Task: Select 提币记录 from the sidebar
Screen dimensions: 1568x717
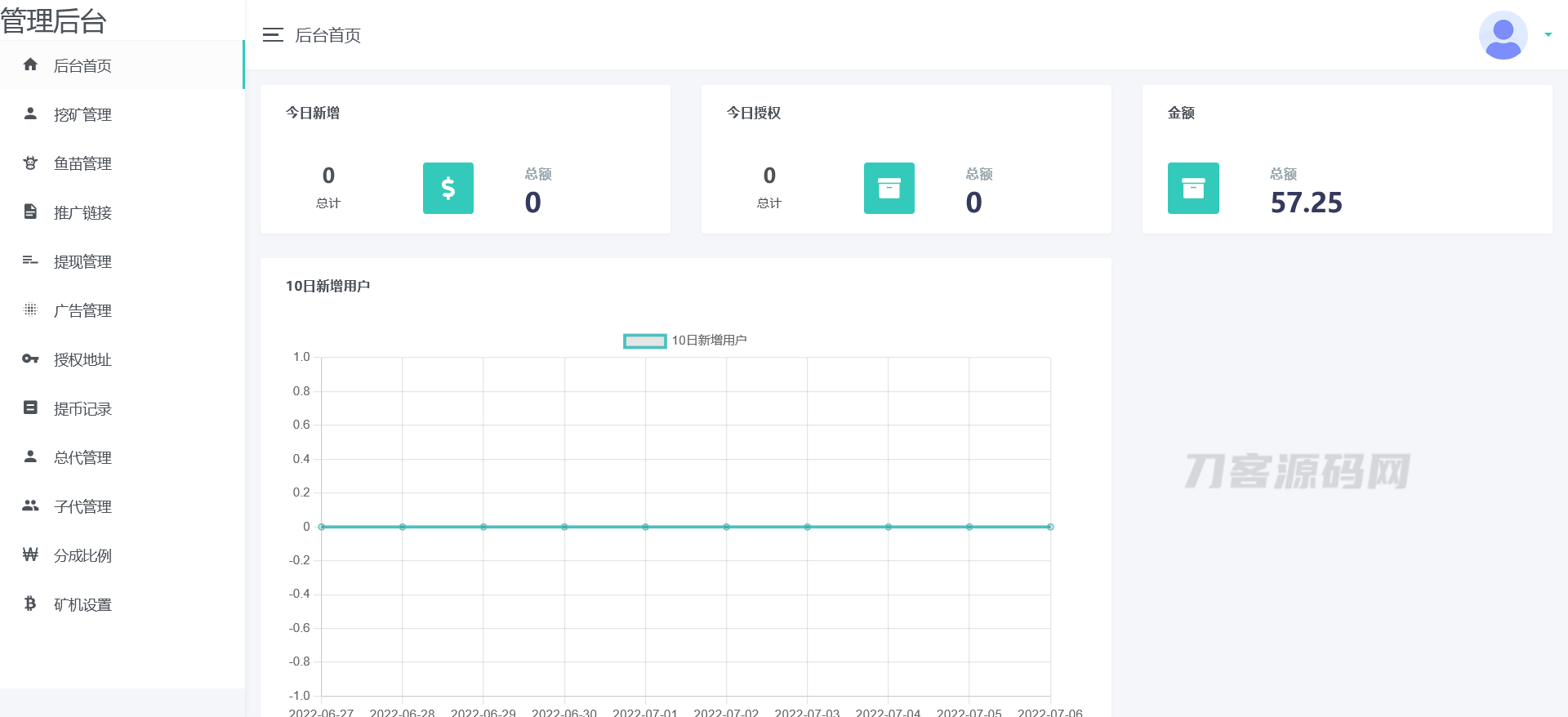Action: click(x=82, y=408)
